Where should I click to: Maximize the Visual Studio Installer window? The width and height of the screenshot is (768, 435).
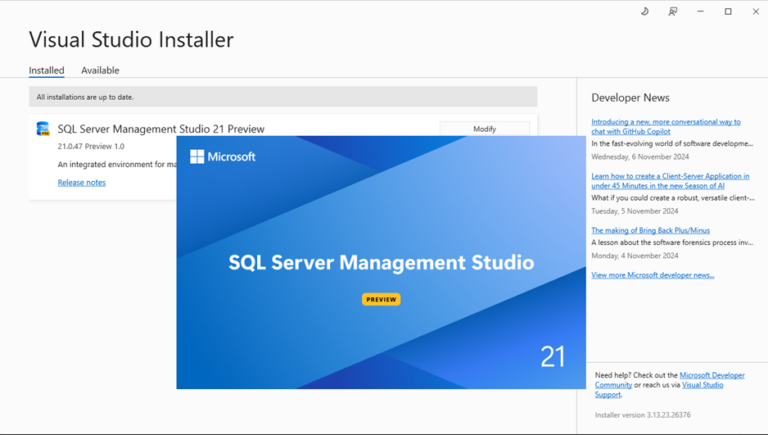[x=728, y=12]
